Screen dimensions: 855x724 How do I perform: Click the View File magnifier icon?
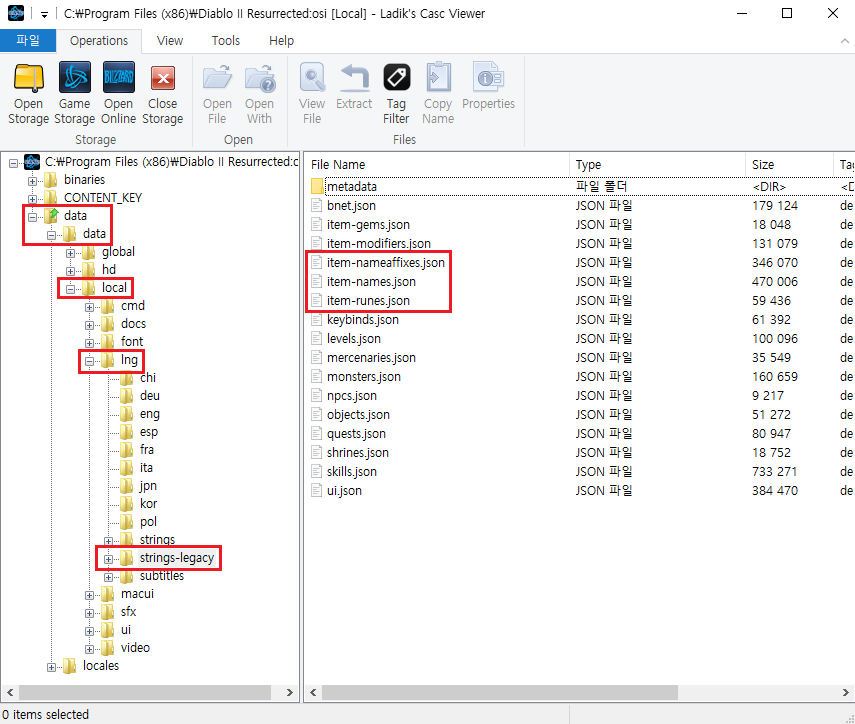312,78
